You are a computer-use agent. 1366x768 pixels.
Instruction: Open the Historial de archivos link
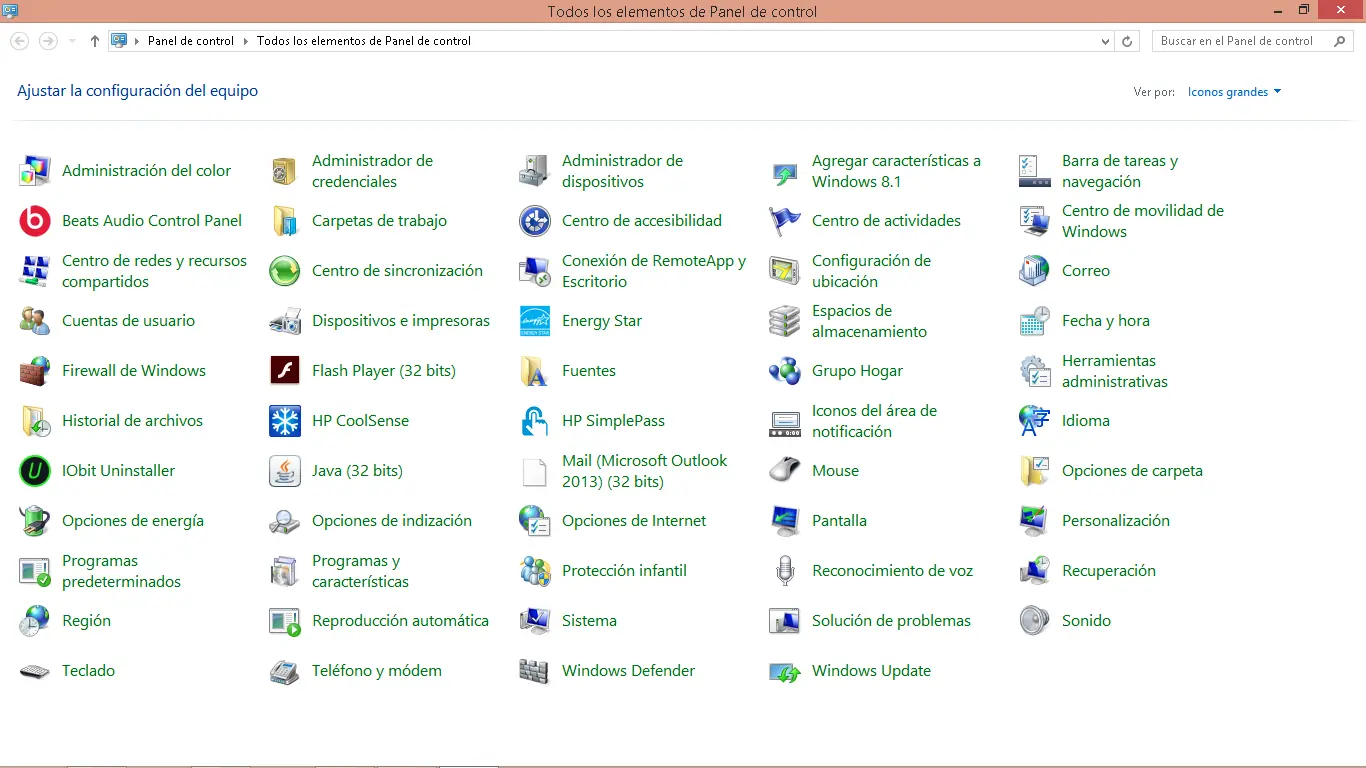tap(132, 421)
